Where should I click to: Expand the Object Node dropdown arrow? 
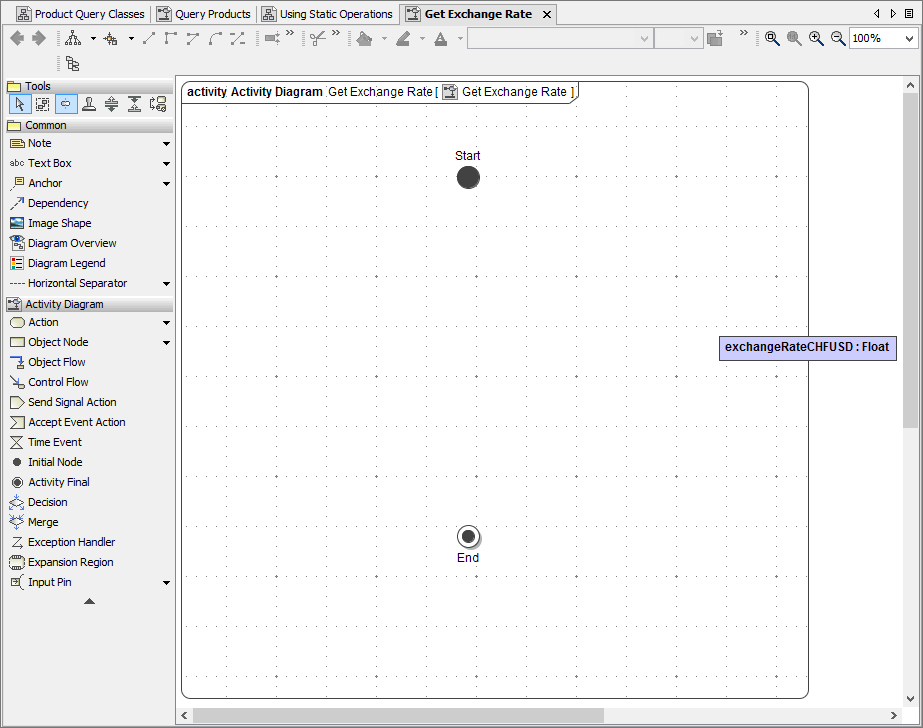point(166,343)
